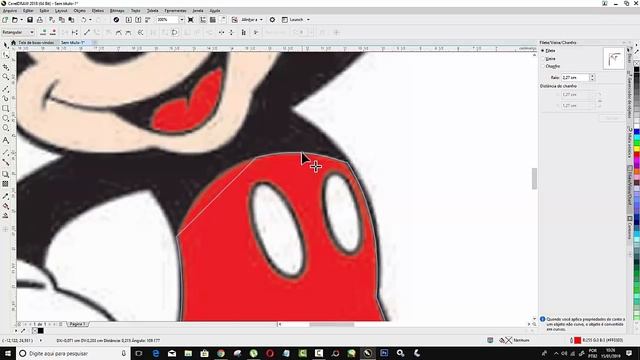Select the Eyedropper tool in toolbox
Image resolution: width=640 pixels, height=360 pixels.
[6, 197]
